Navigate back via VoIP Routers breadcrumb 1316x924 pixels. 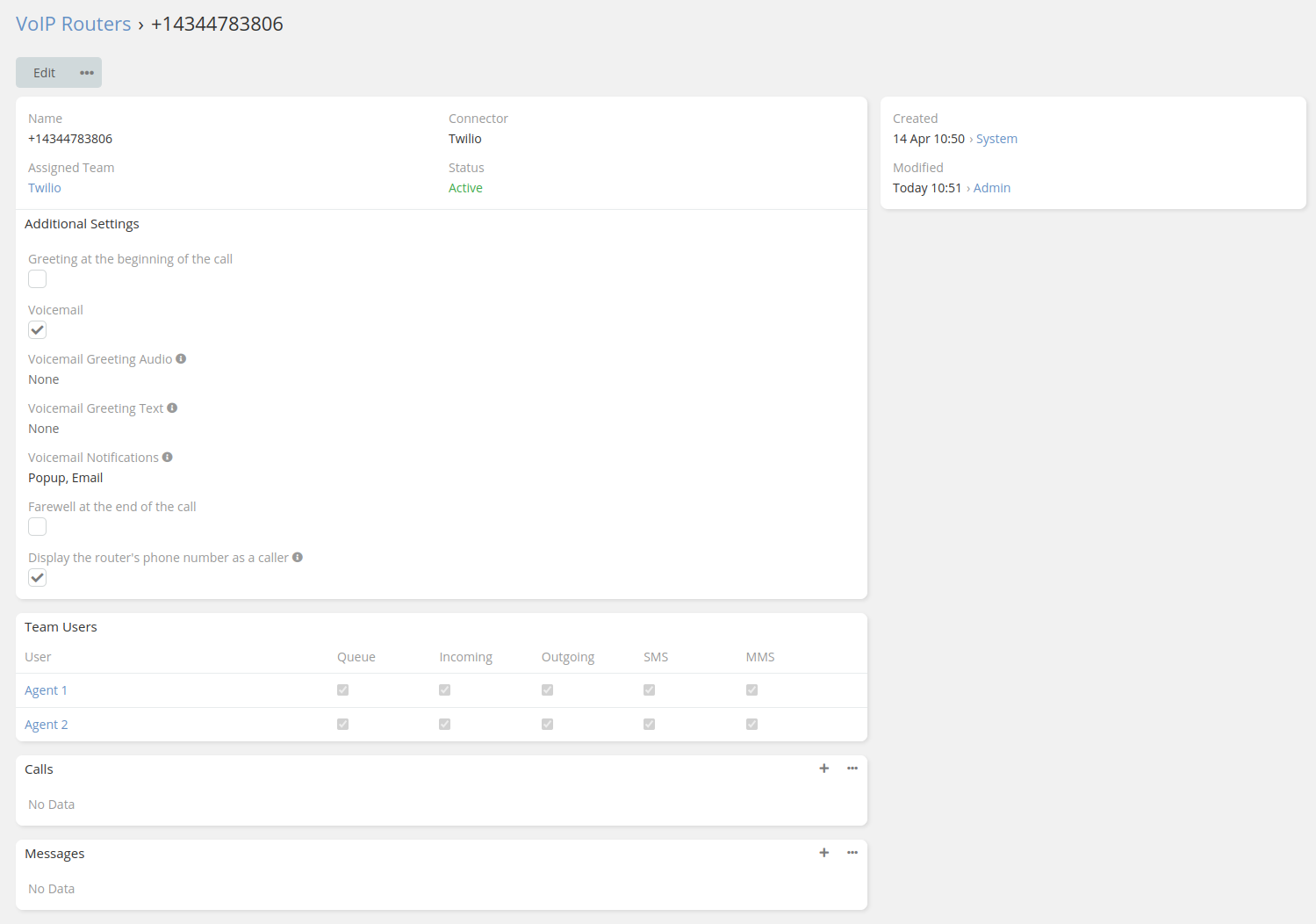[x=73, y=24]
